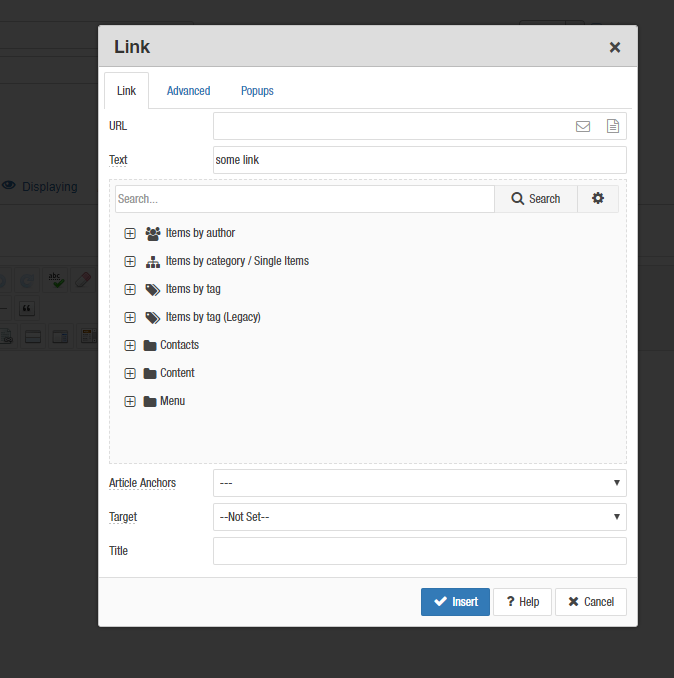Switch to the Popups tab

pos(257,91)
